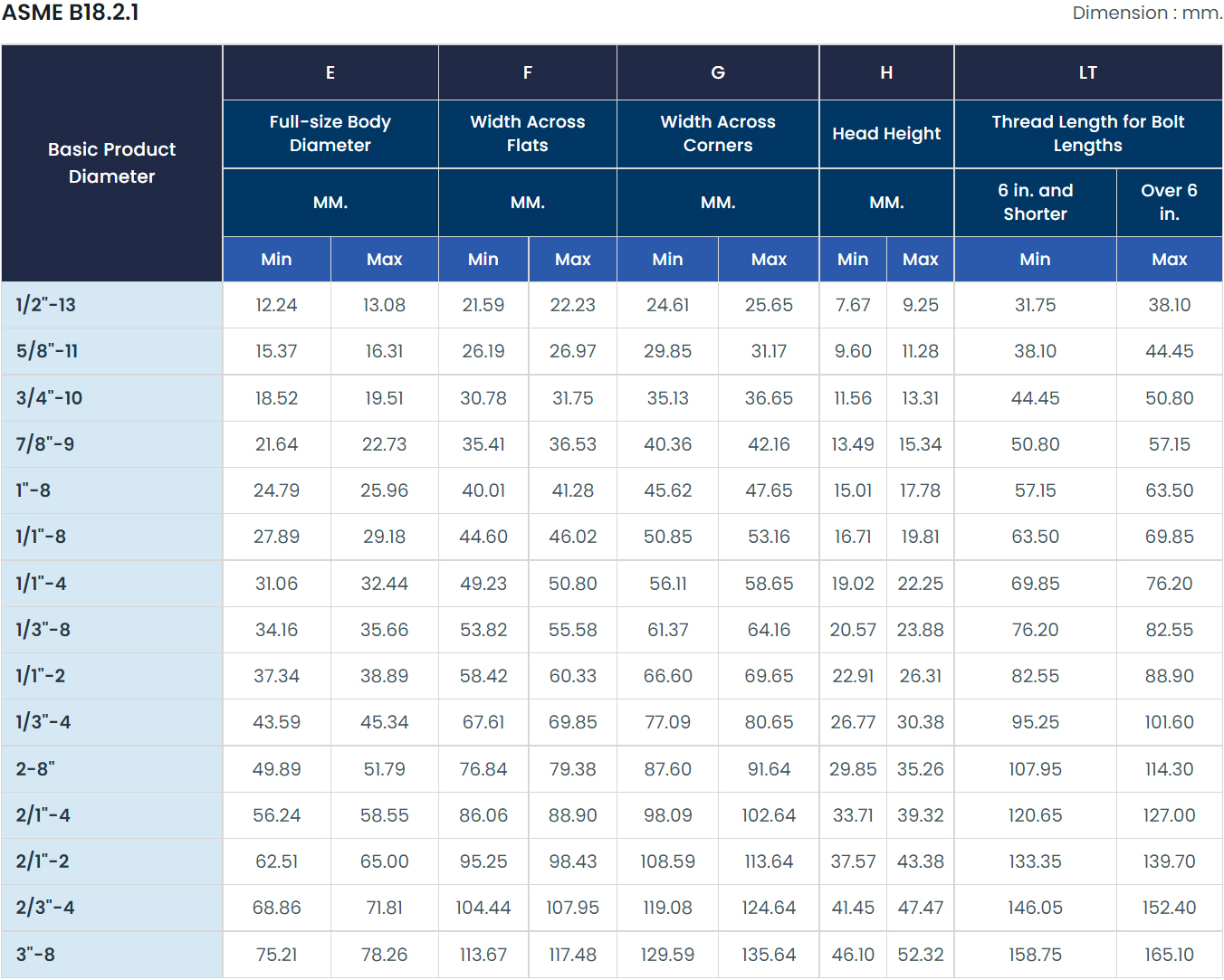
Task: Click cell value 24.61
Action: 667,305
